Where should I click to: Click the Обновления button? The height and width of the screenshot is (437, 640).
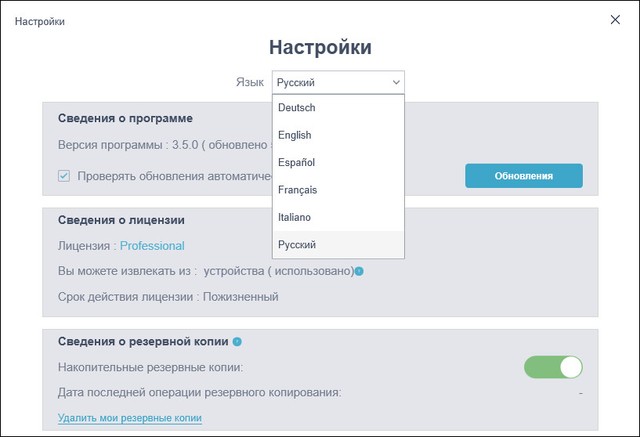(524, 176)
